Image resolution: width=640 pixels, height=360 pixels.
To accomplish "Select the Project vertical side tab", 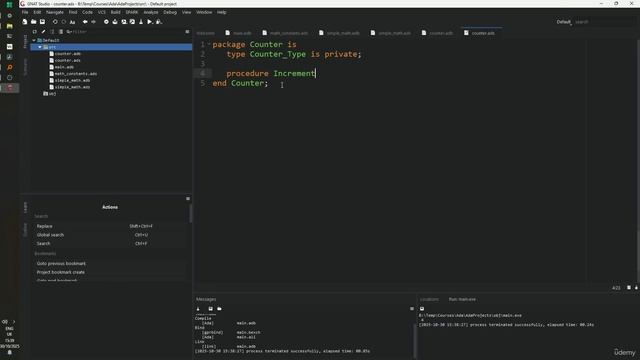I will click(25, 41).
